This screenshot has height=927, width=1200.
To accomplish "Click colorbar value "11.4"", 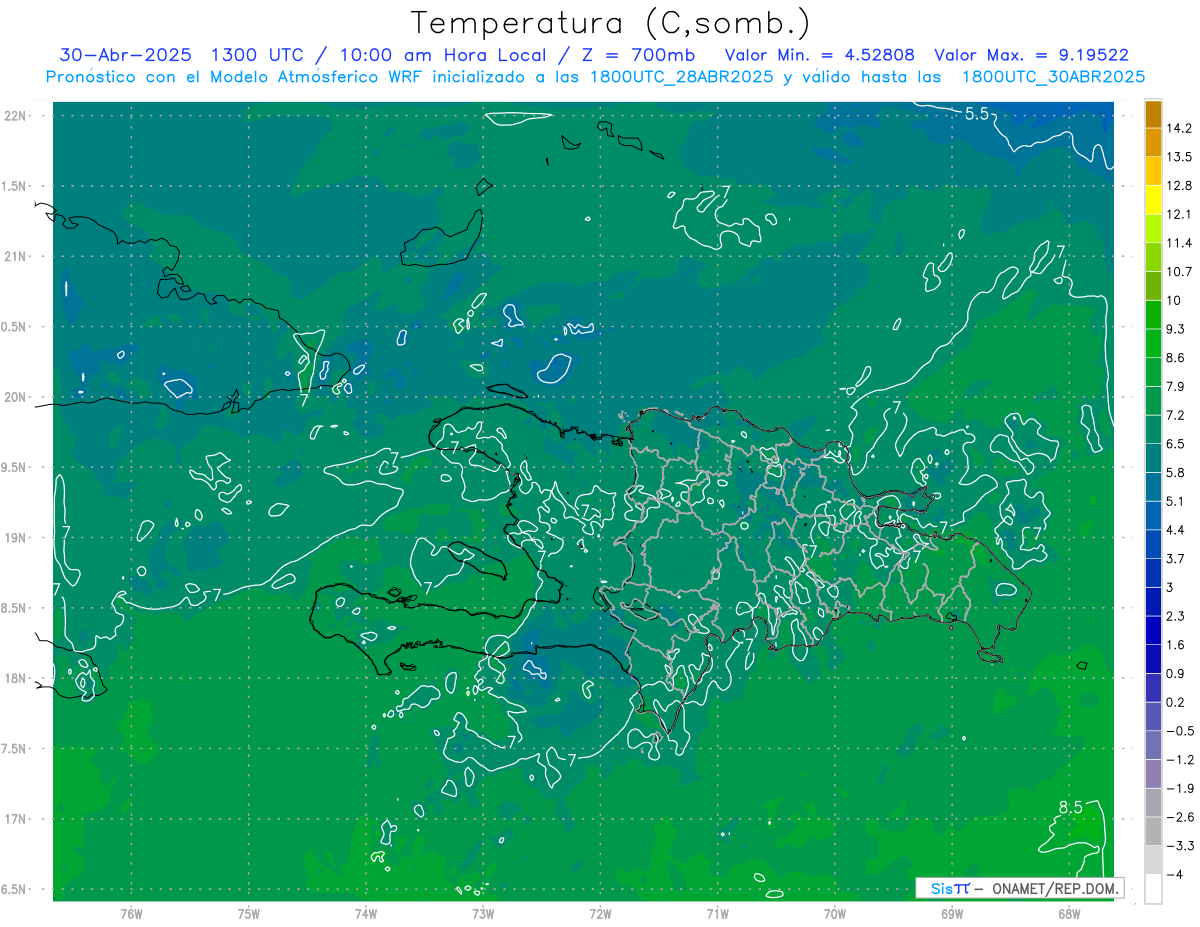I will 1180,243.
